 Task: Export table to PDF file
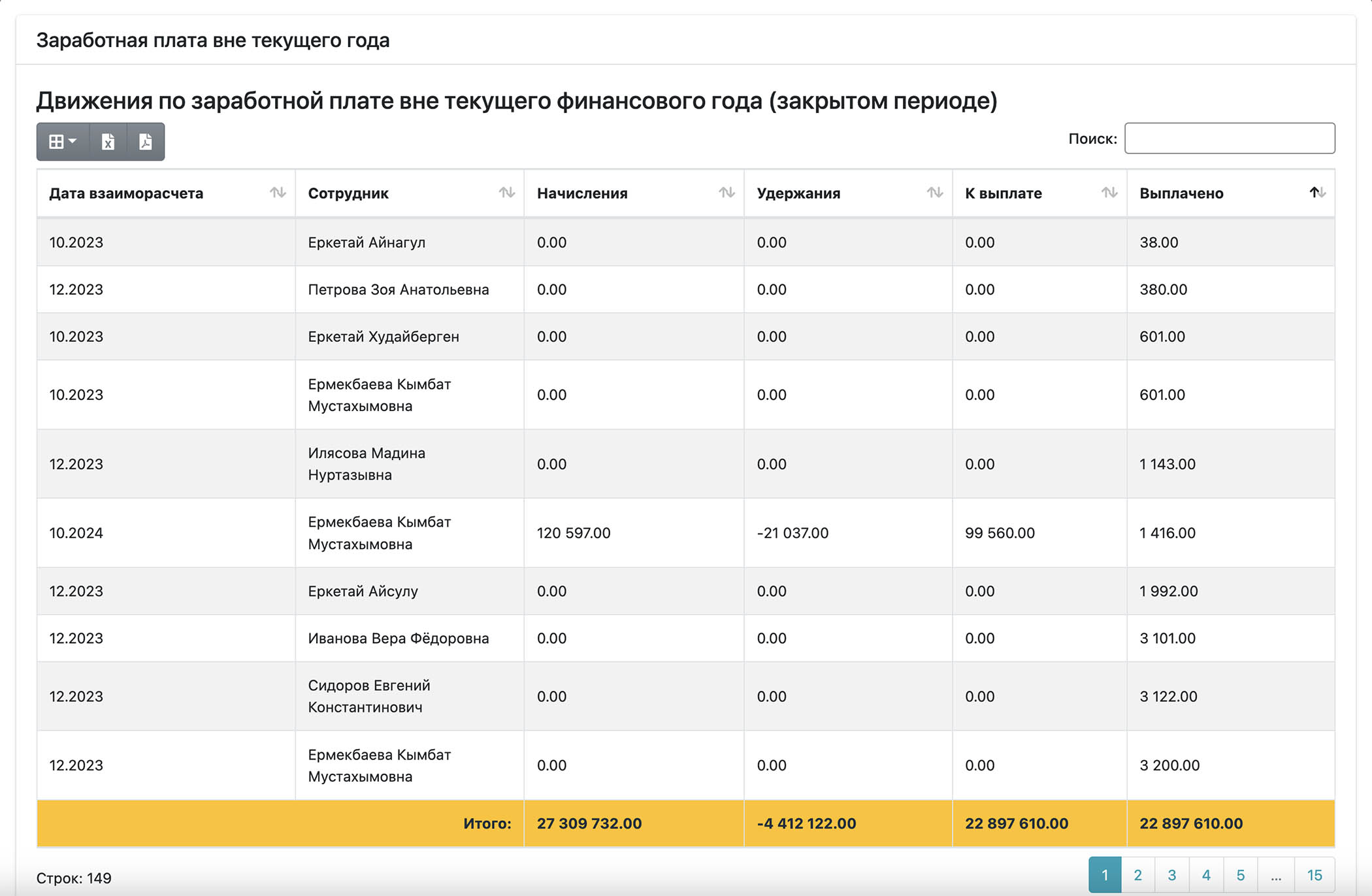146,142
